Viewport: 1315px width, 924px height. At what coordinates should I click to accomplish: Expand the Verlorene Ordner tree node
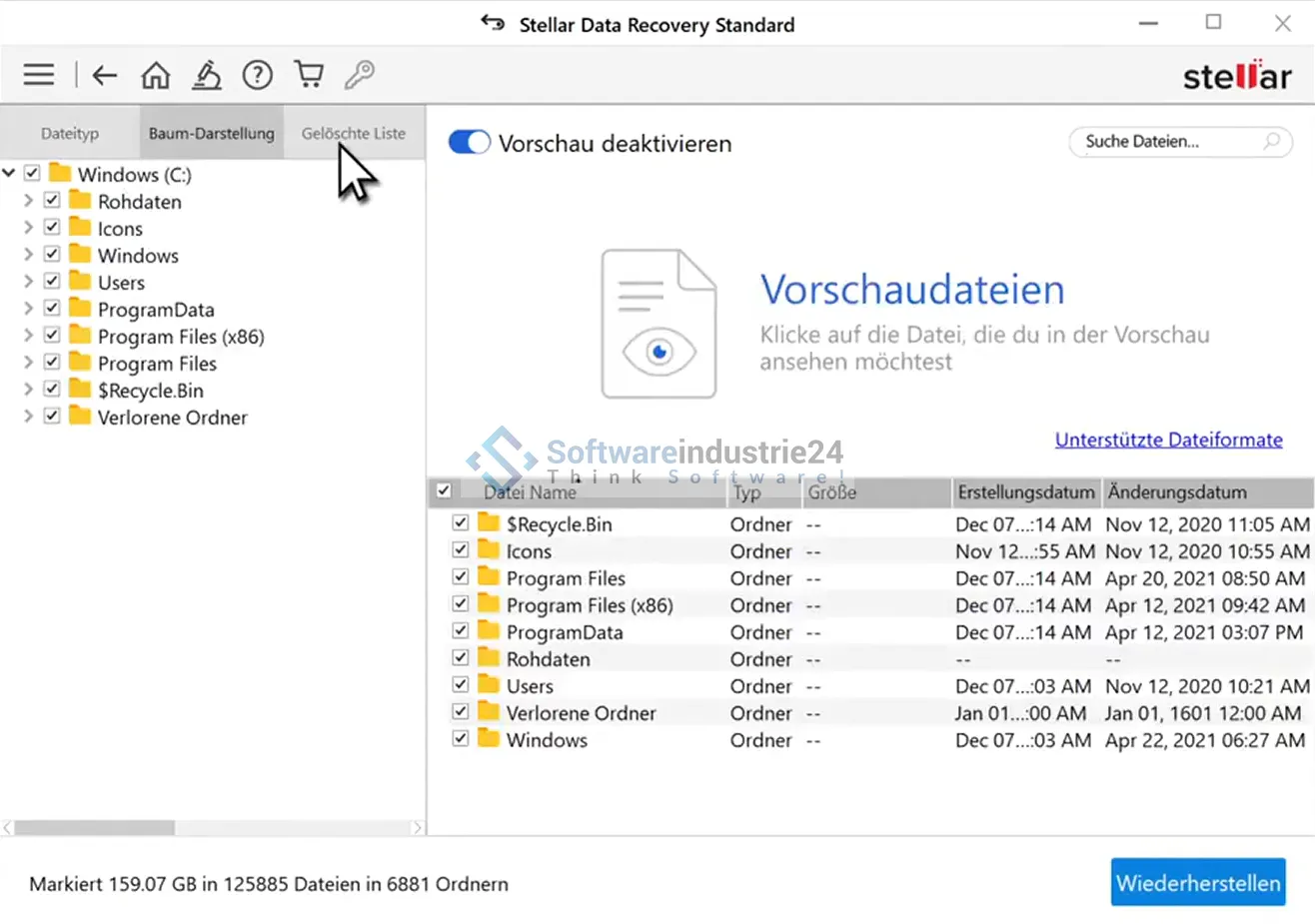point(28,417)
